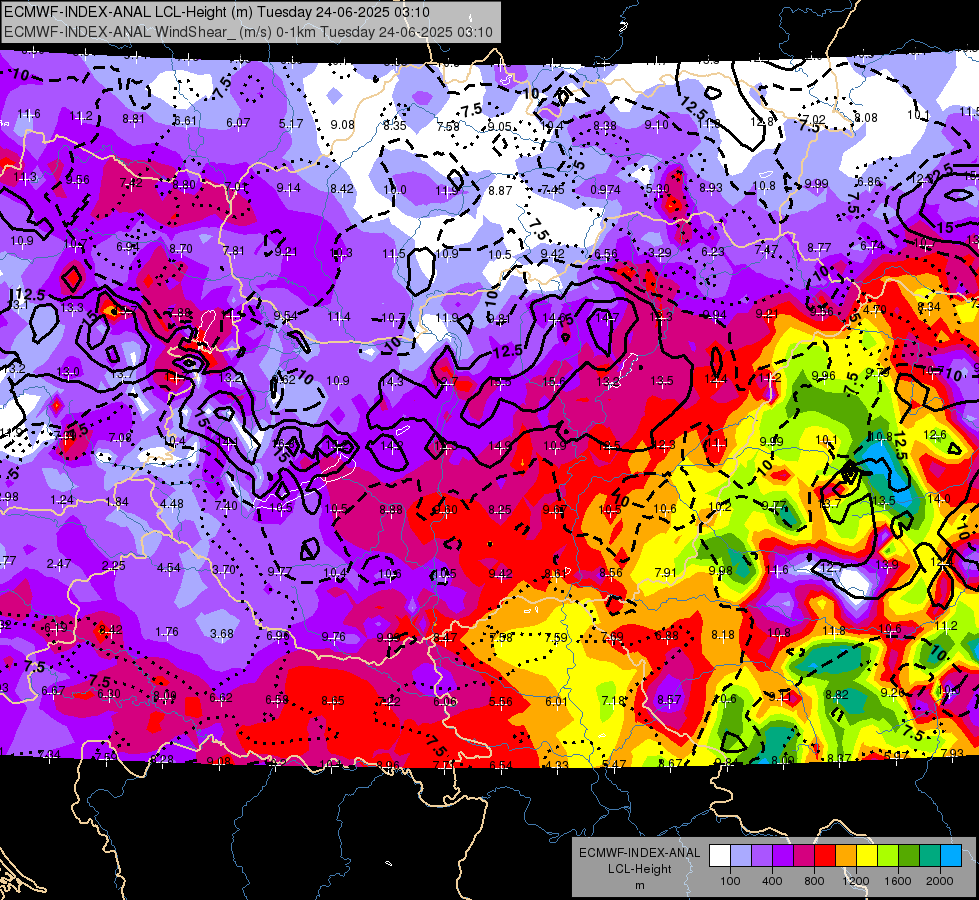
Task: Click the map value 8.65
Action: tap(333, 701)
